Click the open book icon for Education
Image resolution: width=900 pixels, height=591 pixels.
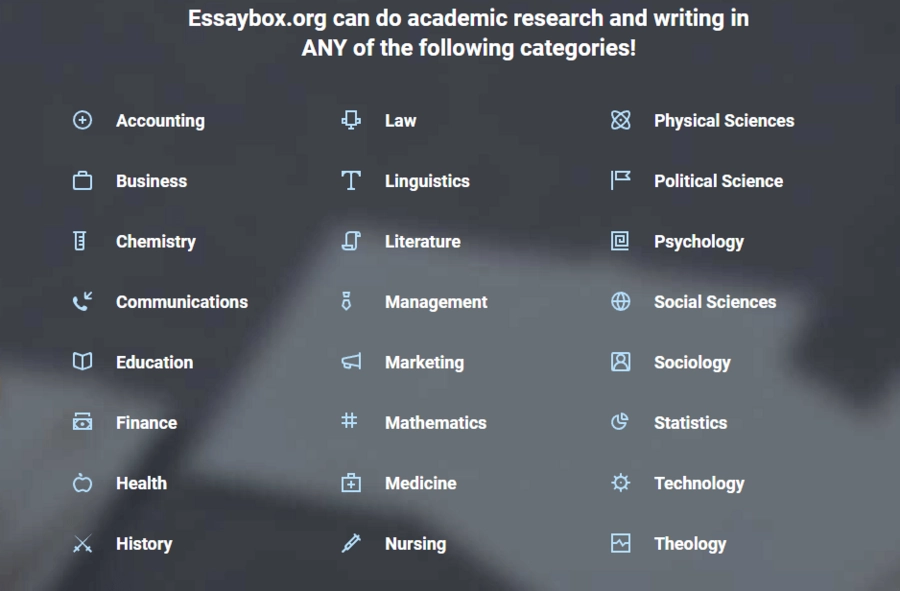[82, 361]
